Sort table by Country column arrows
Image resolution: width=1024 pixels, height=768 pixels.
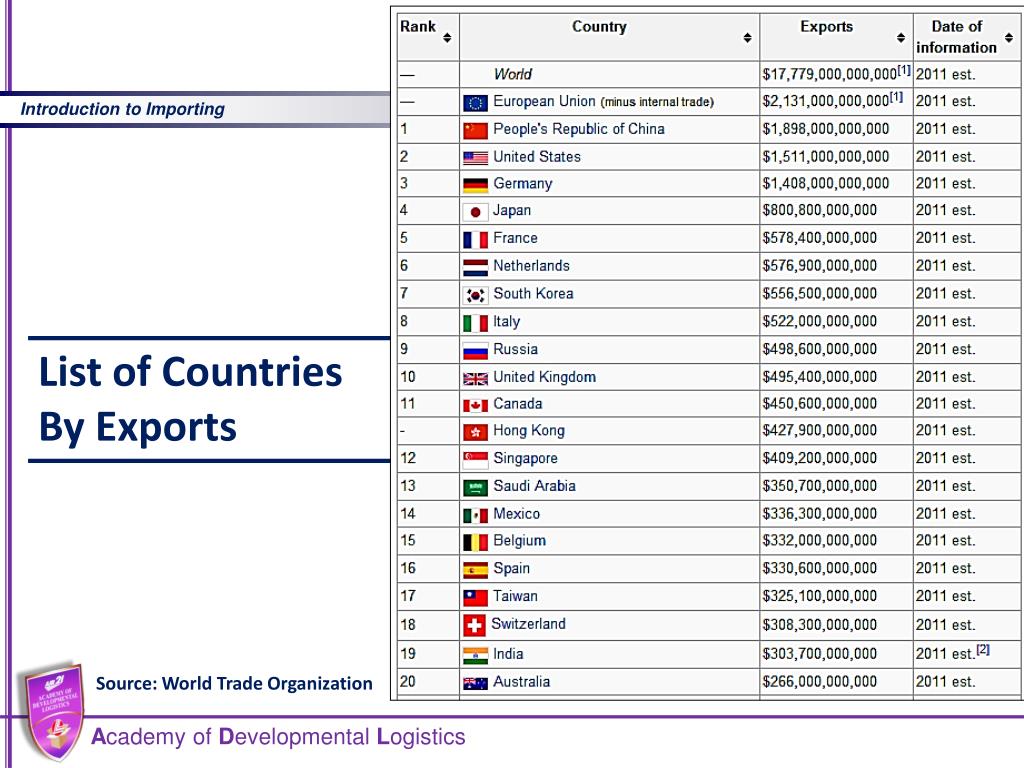(748, 38)
